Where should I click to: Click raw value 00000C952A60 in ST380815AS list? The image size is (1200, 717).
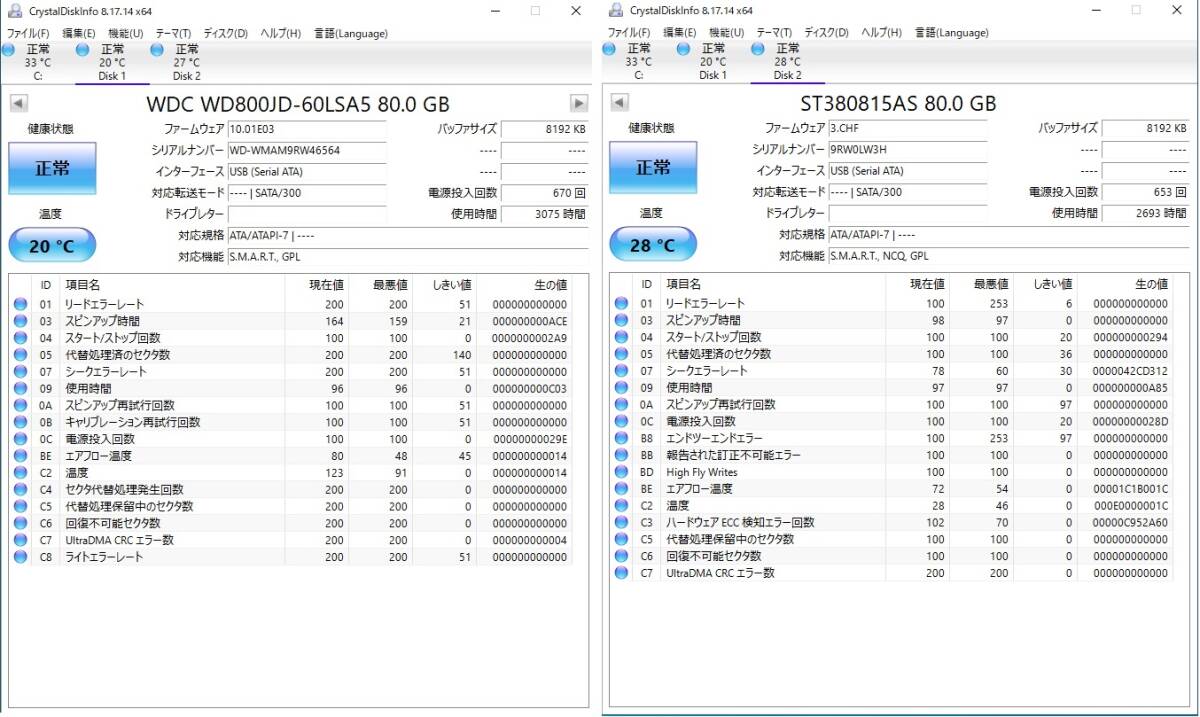[1130, 523]
